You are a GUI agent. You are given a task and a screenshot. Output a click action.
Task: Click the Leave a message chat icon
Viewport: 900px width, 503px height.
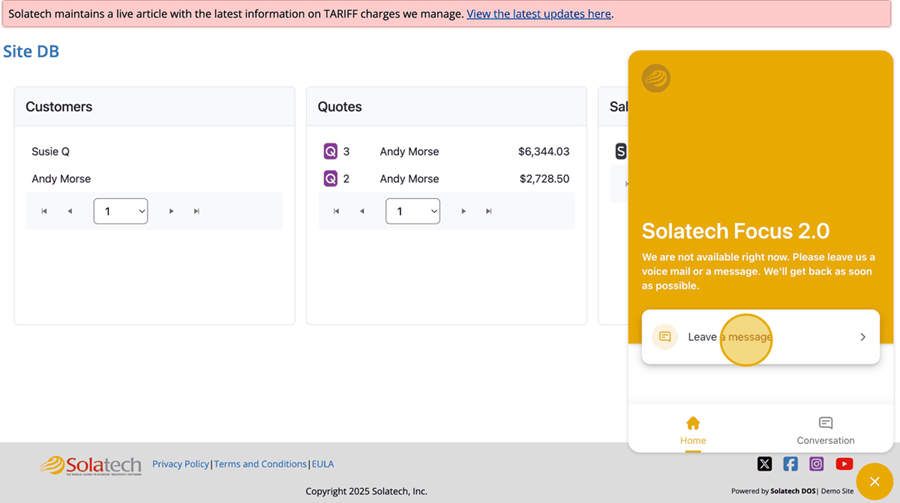[x=665, y=337]
